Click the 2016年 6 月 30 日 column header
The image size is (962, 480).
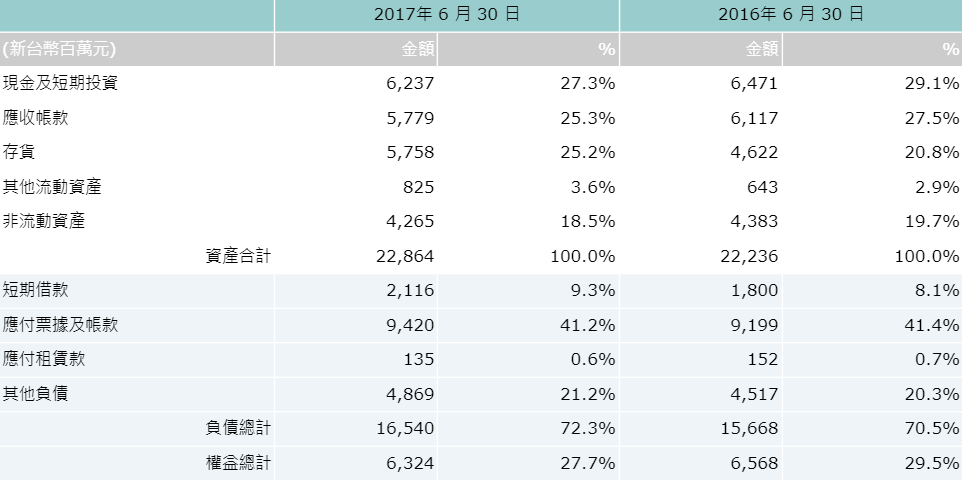(790, 15)
